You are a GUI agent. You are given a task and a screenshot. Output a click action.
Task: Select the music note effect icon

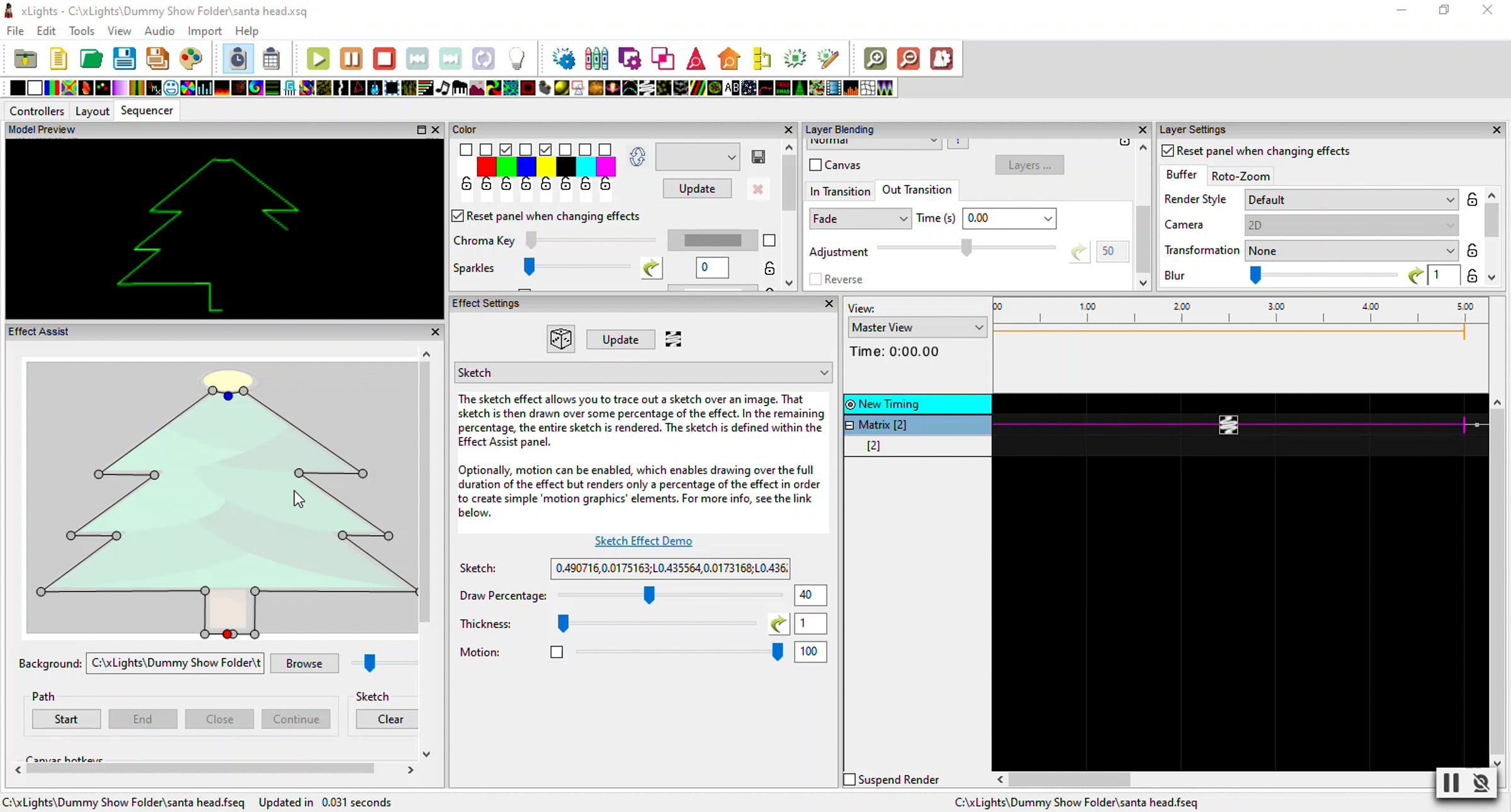tap(443, 88)
